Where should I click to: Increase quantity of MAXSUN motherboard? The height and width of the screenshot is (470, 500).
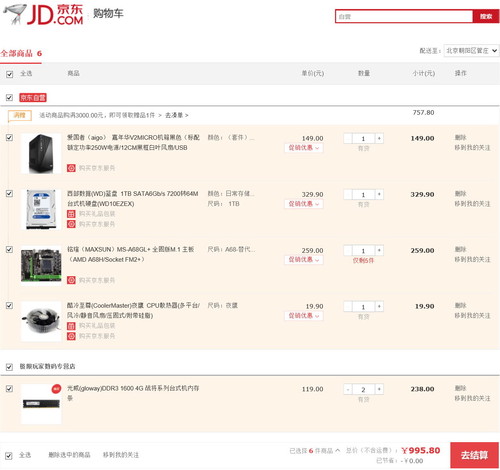(x=379, y=250)
